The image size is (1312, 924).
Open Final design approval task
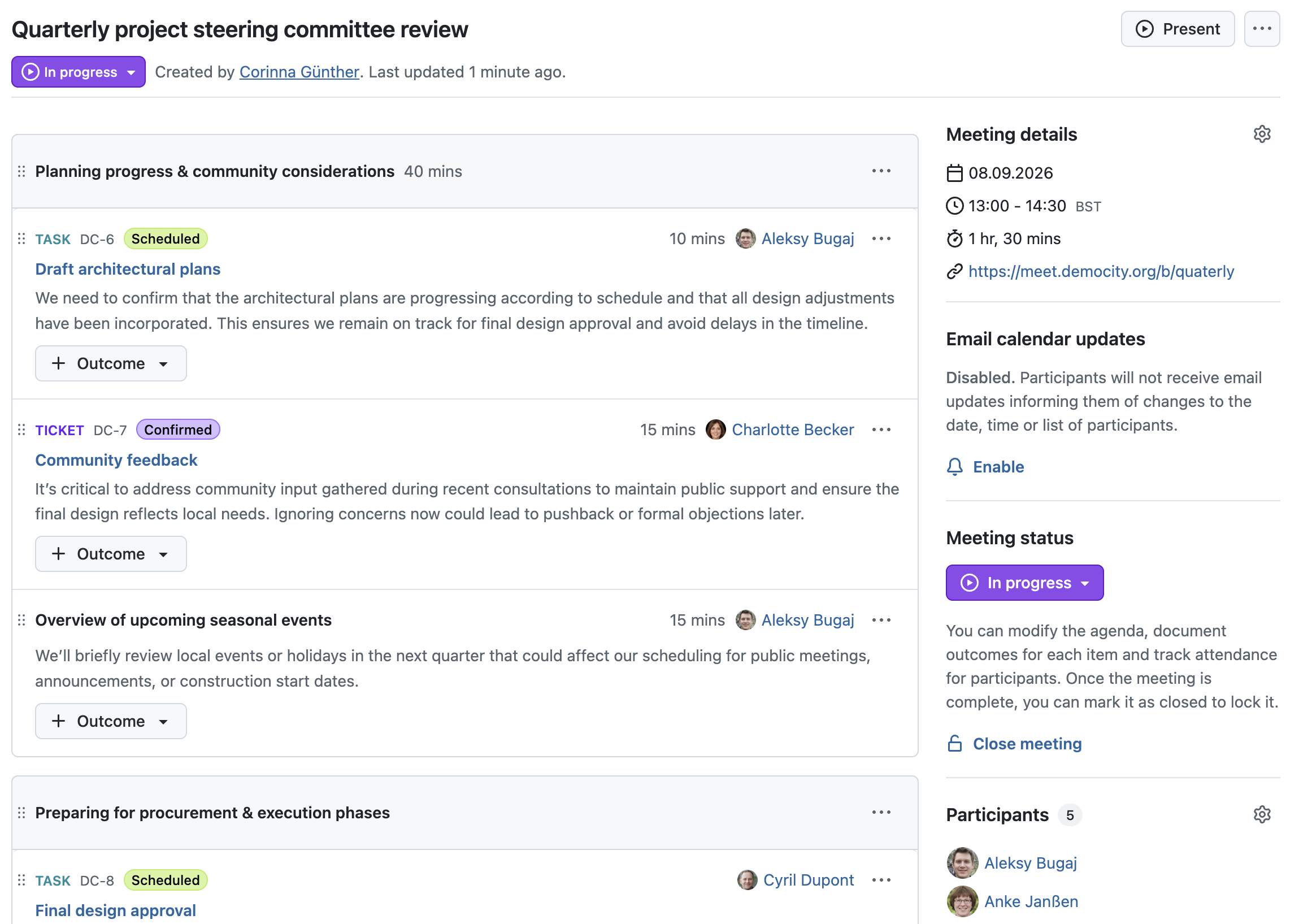pos(115,910)
